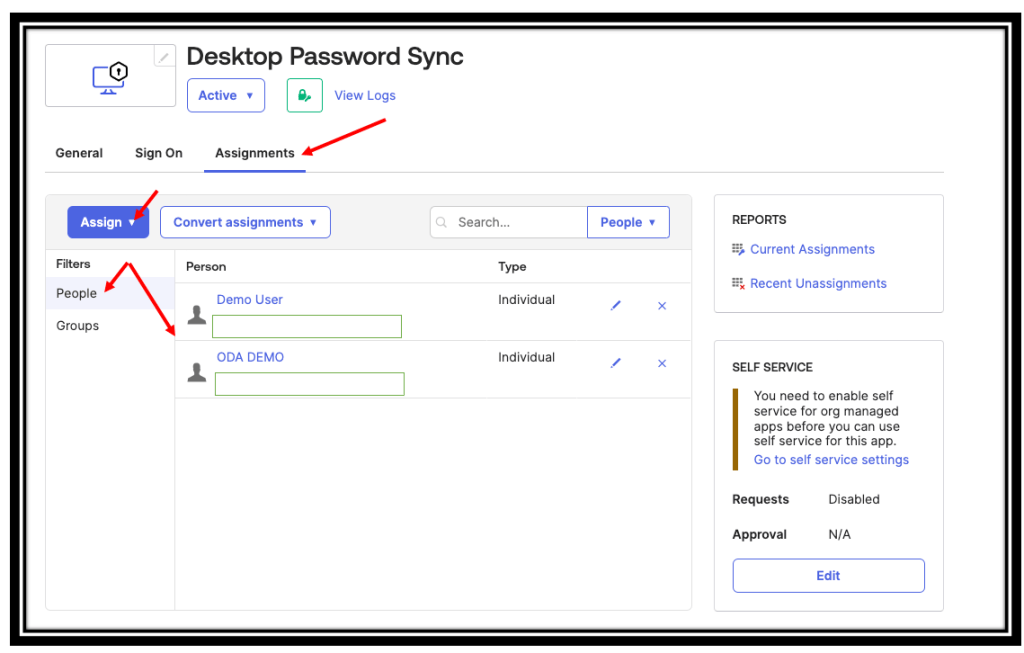
Task: Open the People search scope dropdown
Action: 628,222
